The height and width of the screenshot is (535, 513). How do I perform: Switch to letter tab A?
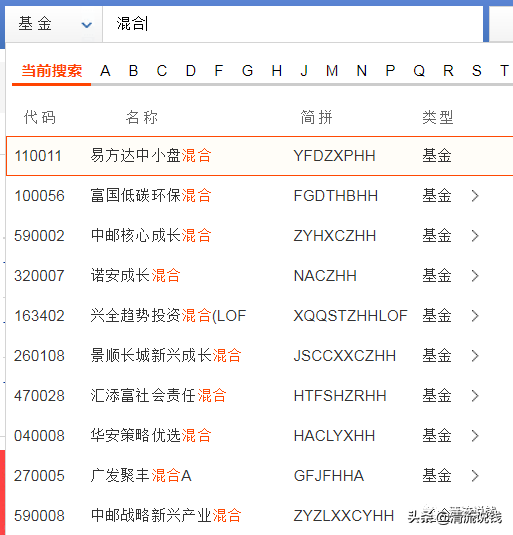[105, 71]
